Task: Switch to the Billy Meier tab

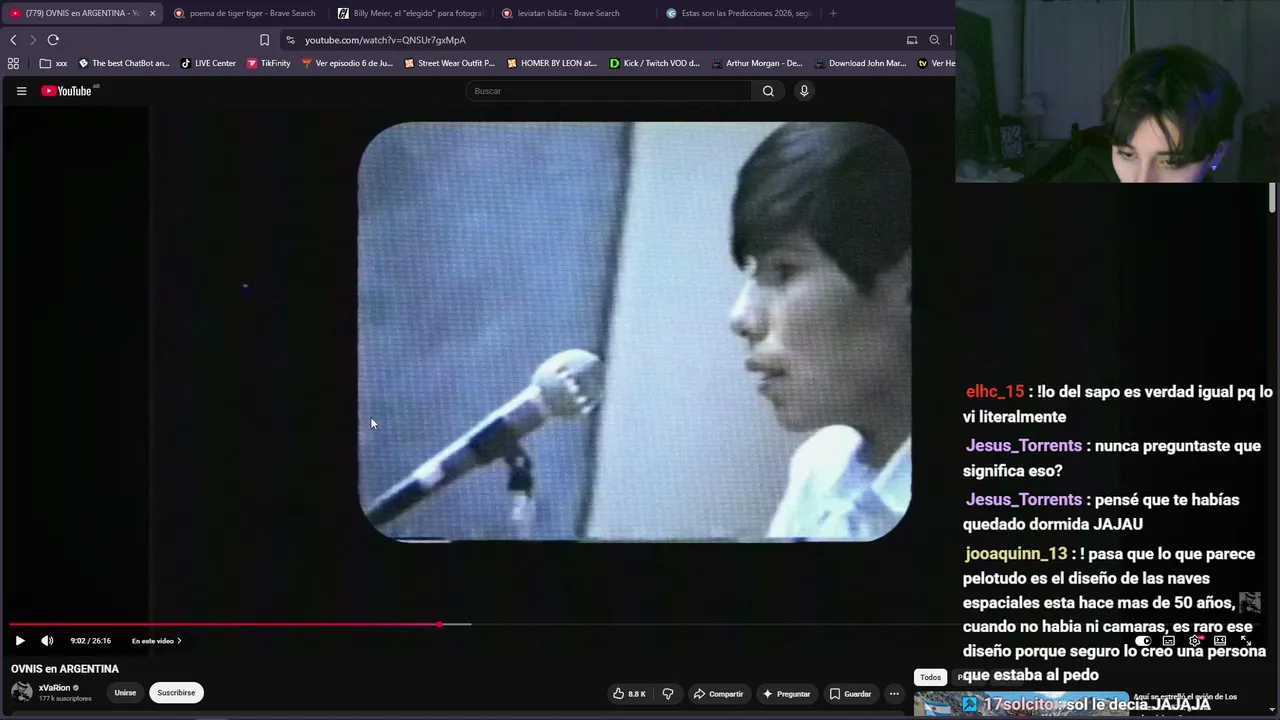Action: (x=410, y=13)
